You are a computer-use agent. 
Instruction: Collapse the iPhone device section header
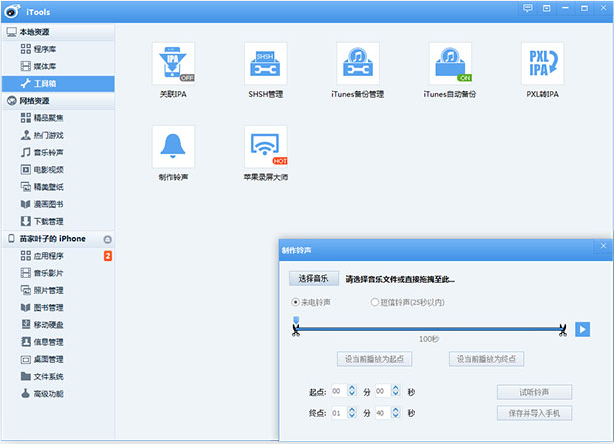pyautogui.click(x=58, y=238)
